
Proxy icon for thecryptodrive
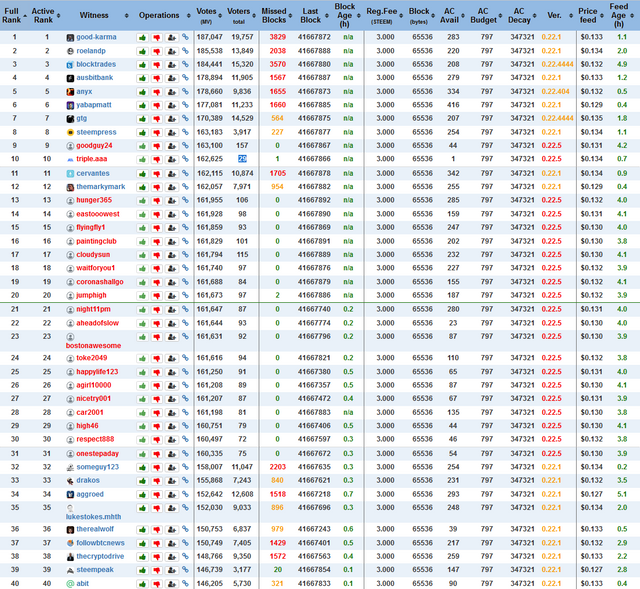pos(172,557)
